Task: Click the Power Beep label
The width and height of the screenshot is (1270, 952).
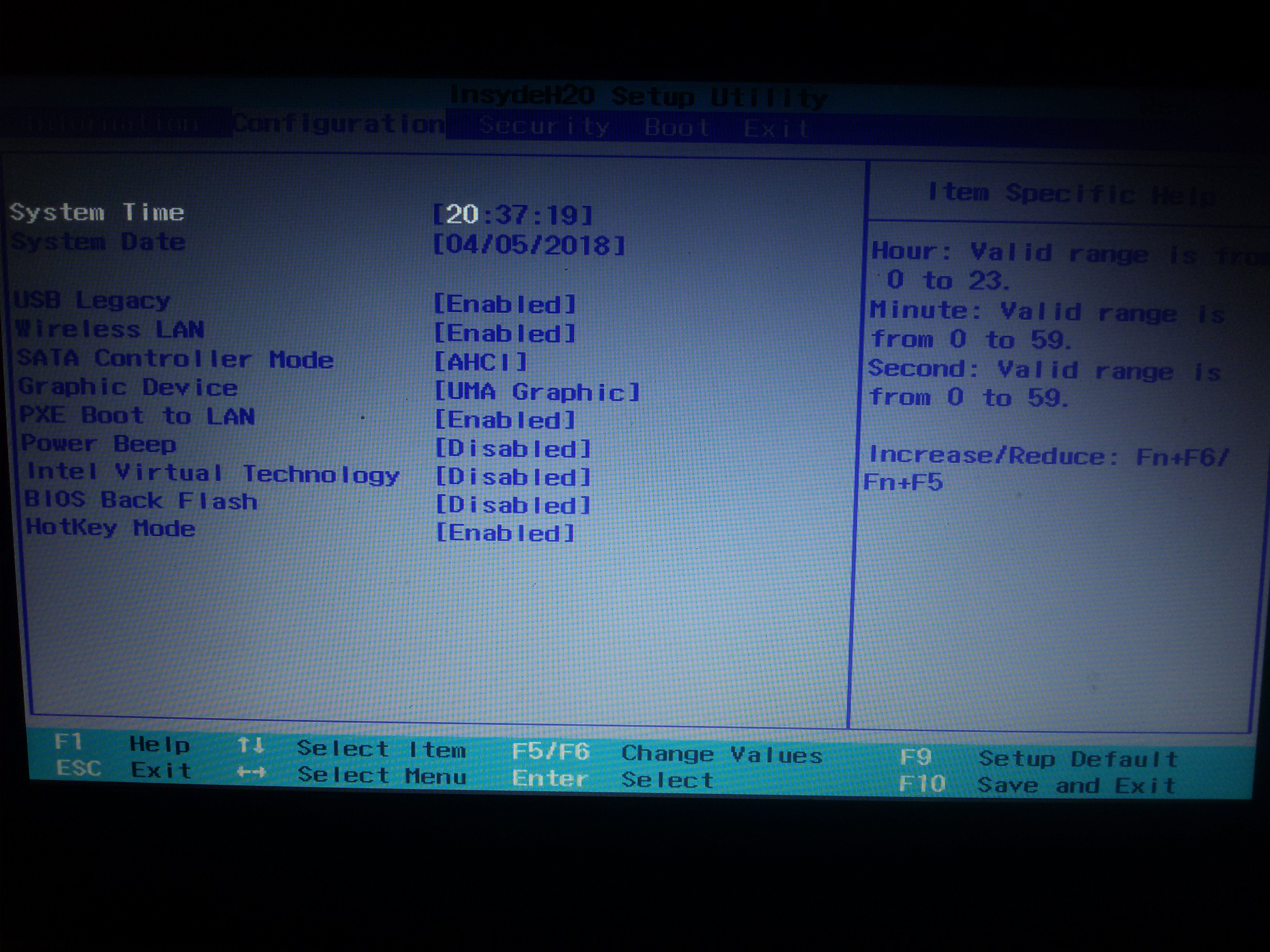Action: point(99,444)
